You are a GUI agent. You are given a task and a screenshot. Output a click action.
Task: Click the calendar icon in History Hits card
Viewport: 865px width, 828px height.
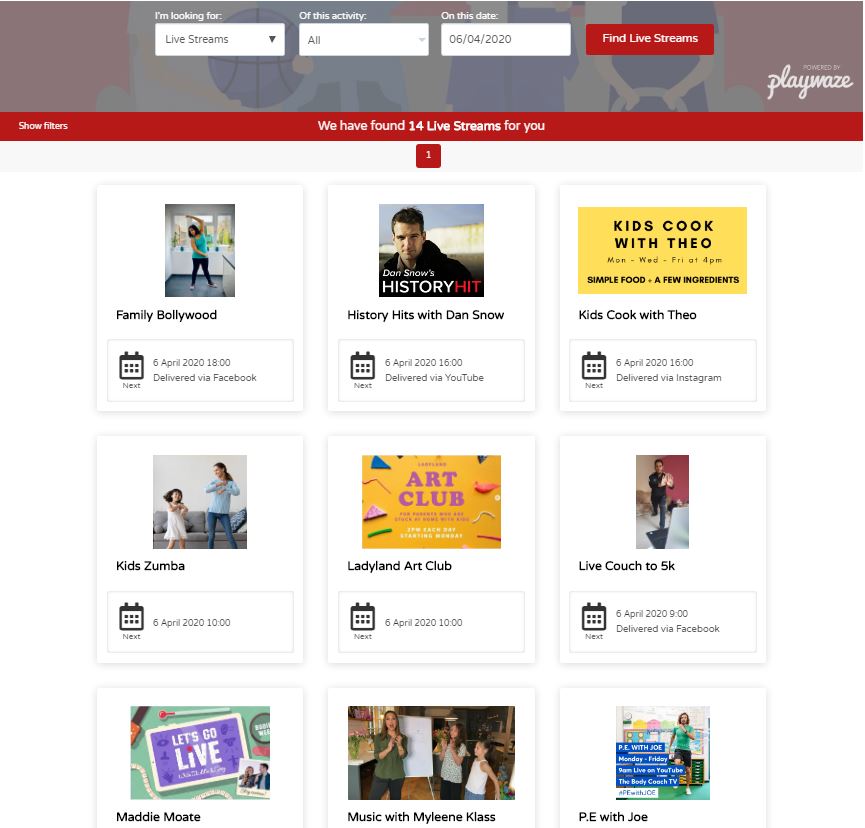(362, 365)
